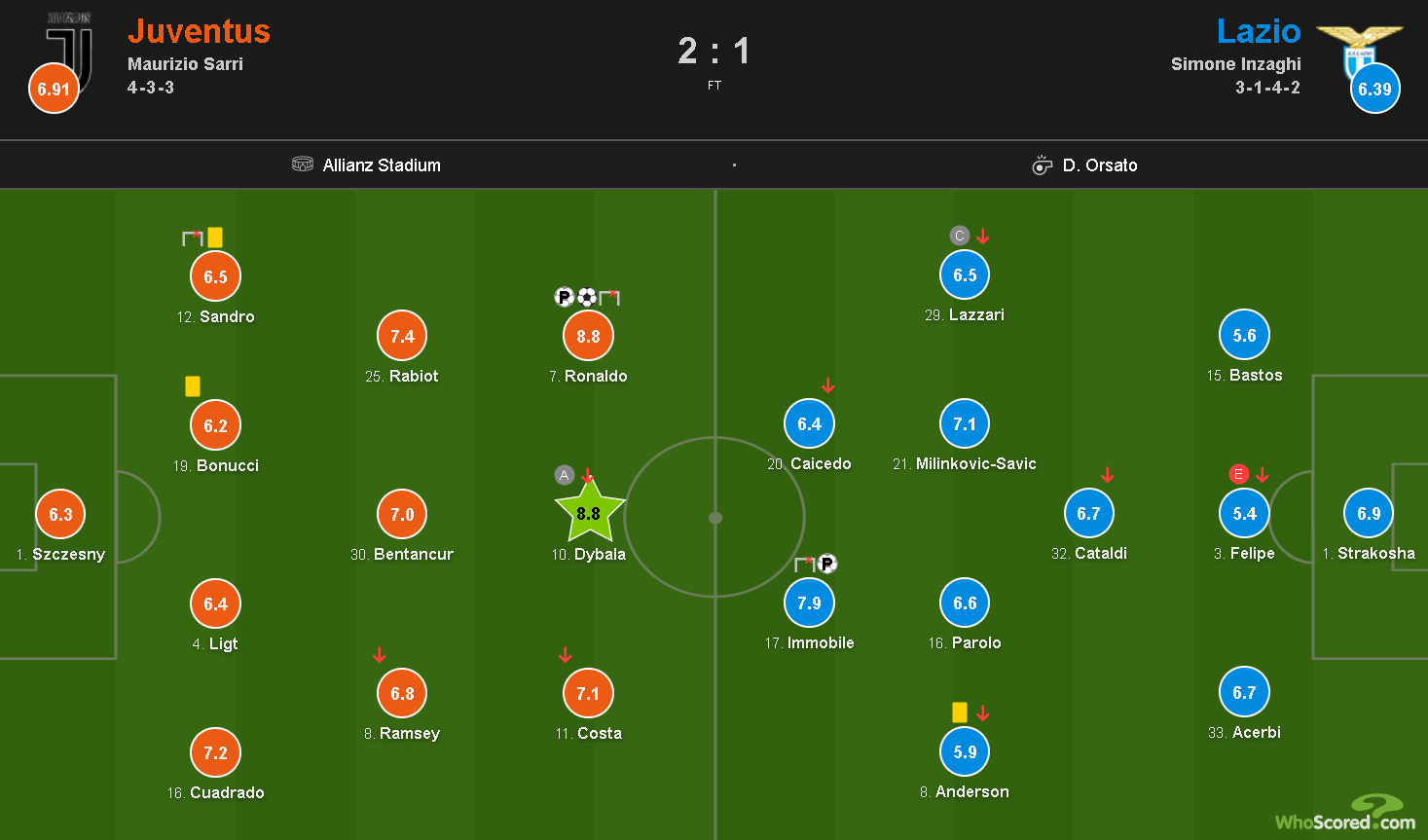Click Dybala's green star rating marker
This screenshot has width=1428, height=840.
589,512
